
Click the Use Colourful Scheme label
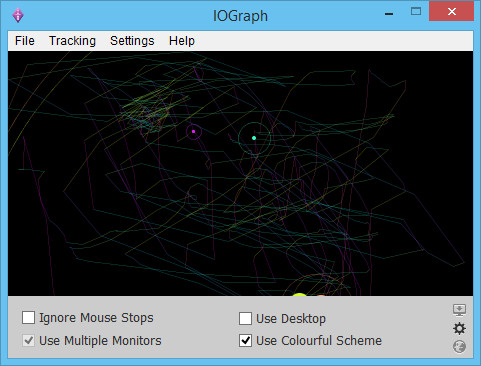point(319,341)
